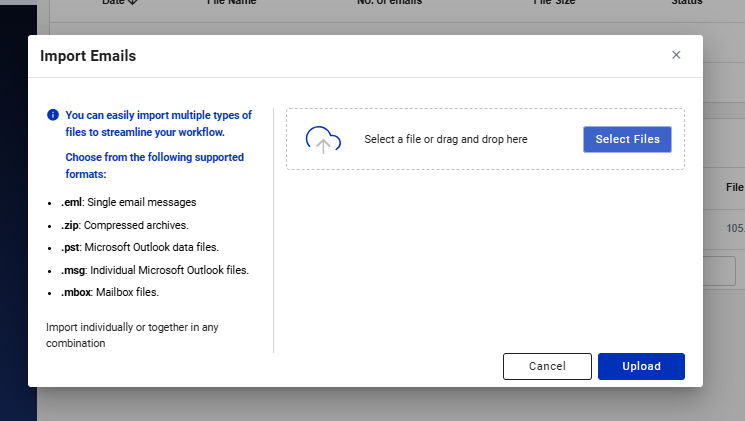745x421 pixels.
Task: Click the '.zip: Compressed archives.' line
Action: (x=124, y=225)
